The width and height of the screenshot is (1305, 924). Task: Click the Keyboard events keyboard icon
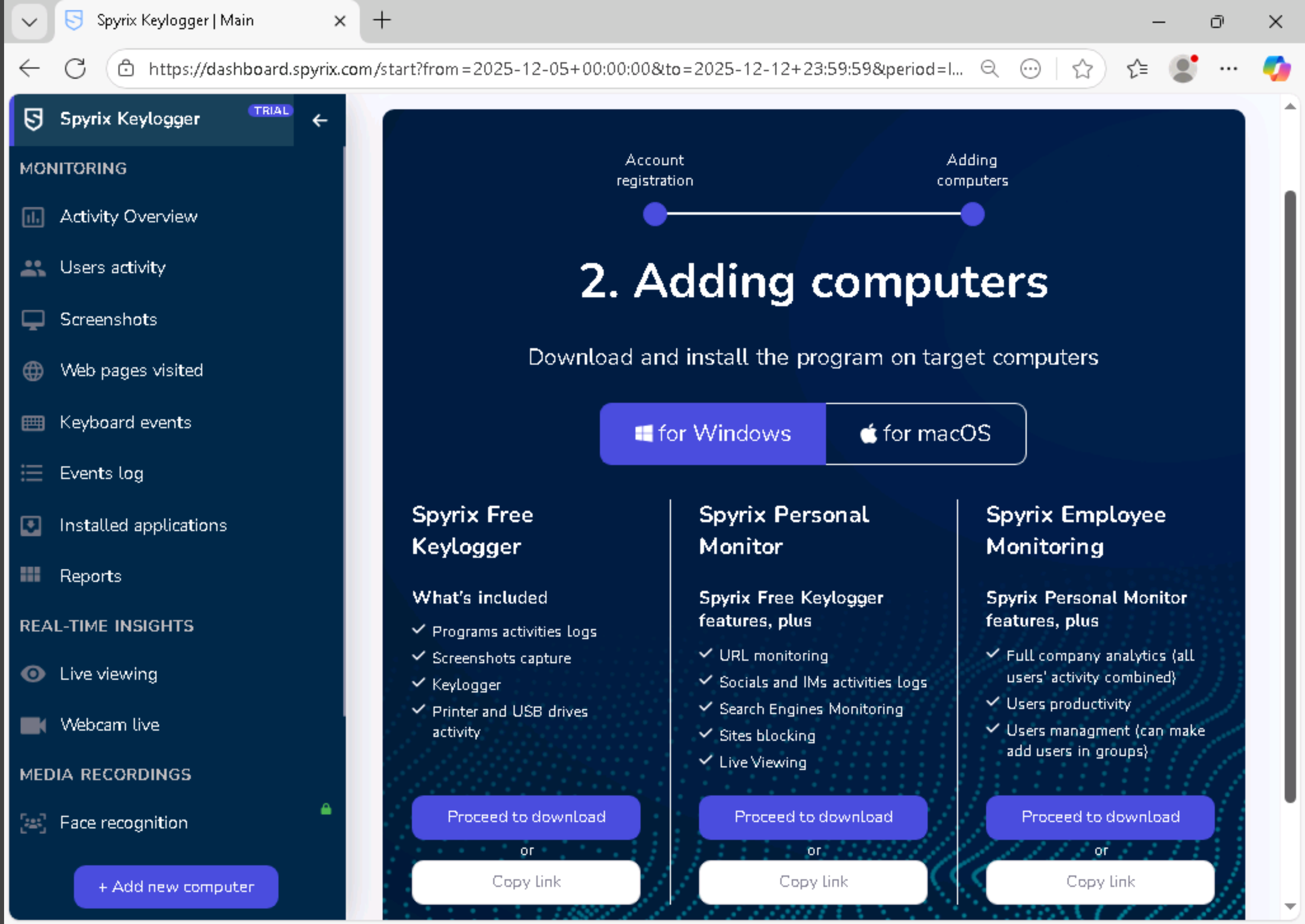[33, 423]
